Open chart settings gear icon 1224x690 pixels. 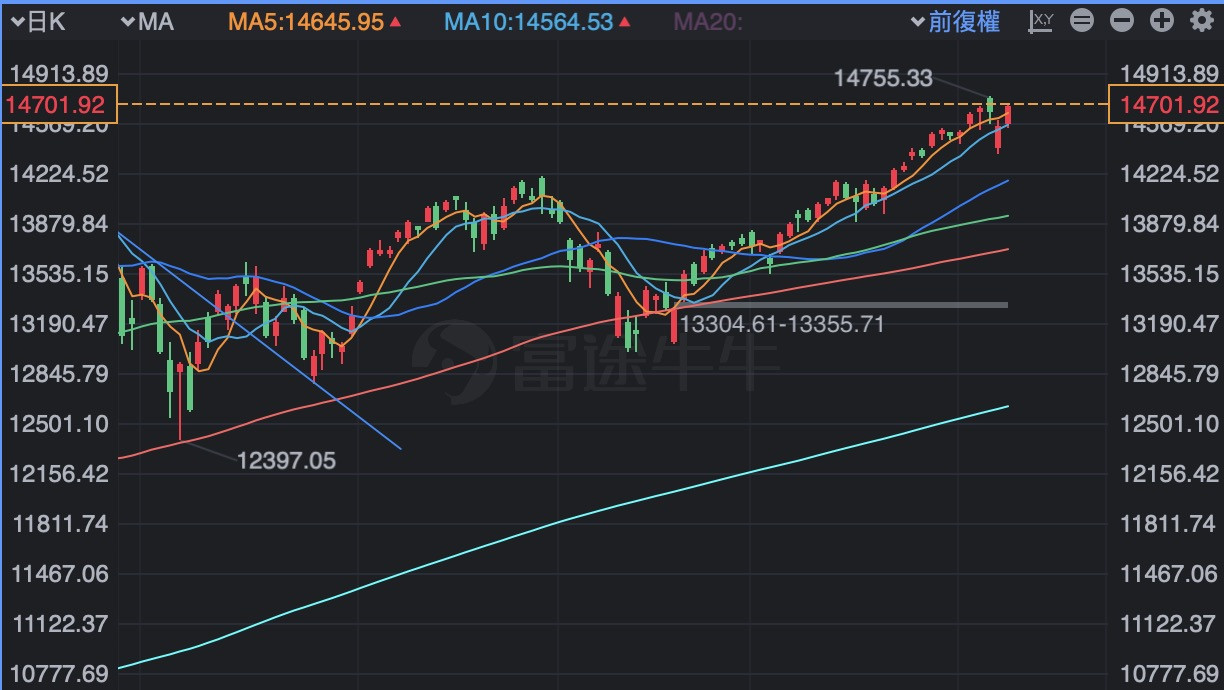point(1201,21)
